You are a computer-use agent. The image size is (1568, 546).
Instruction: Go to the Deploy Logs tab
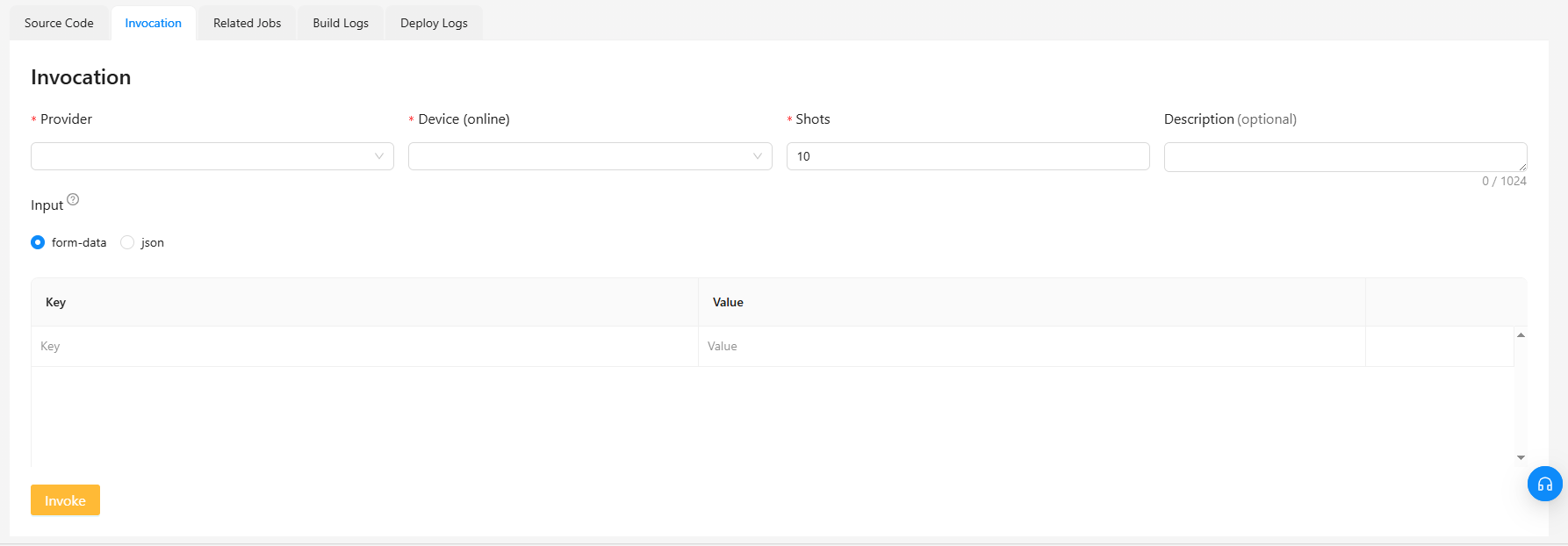pos(434,23)
